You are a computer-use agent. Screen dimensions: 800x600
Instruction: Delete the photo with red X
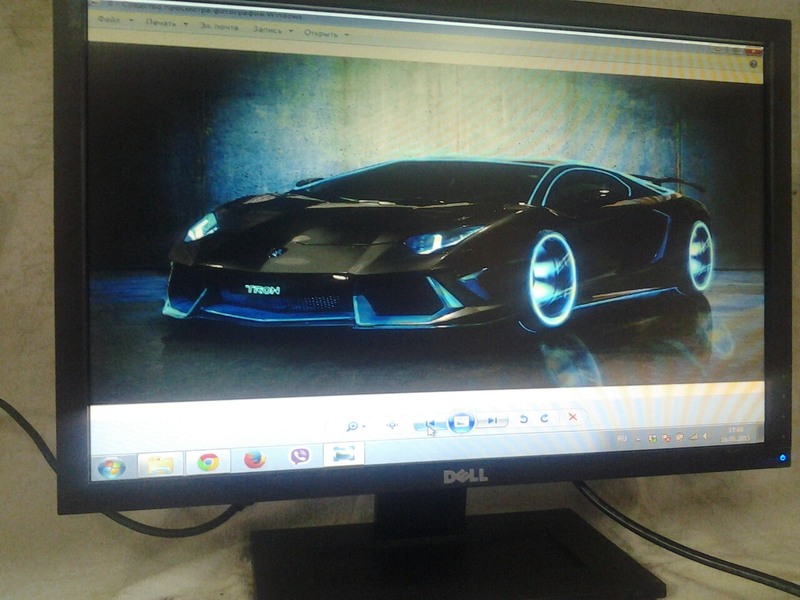coord(572,417)
